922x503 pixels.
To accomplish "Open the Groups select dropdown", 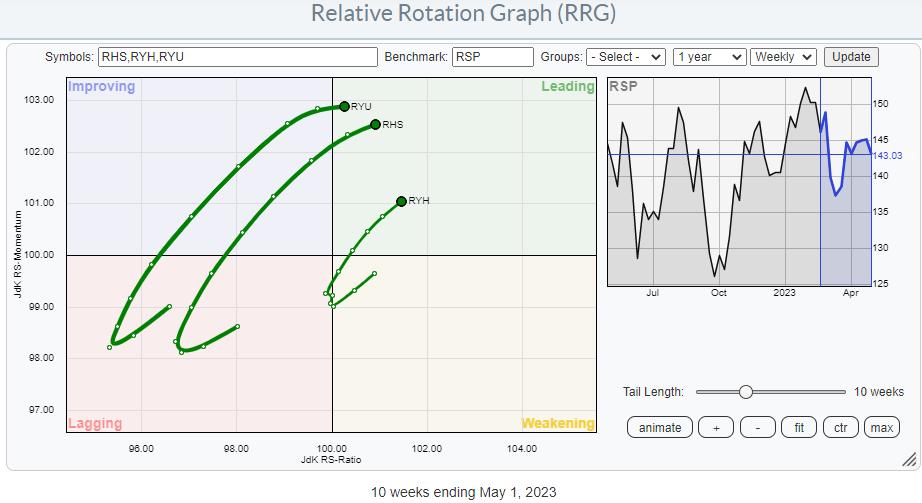I will pos(626,57).
